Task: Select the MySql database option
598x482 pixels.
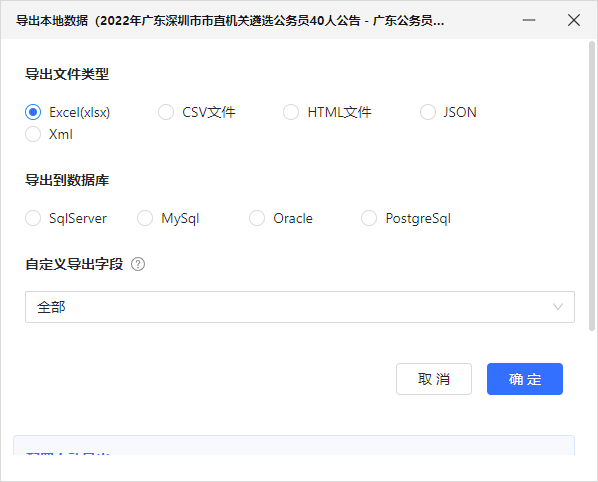Action: click(145, 218)
